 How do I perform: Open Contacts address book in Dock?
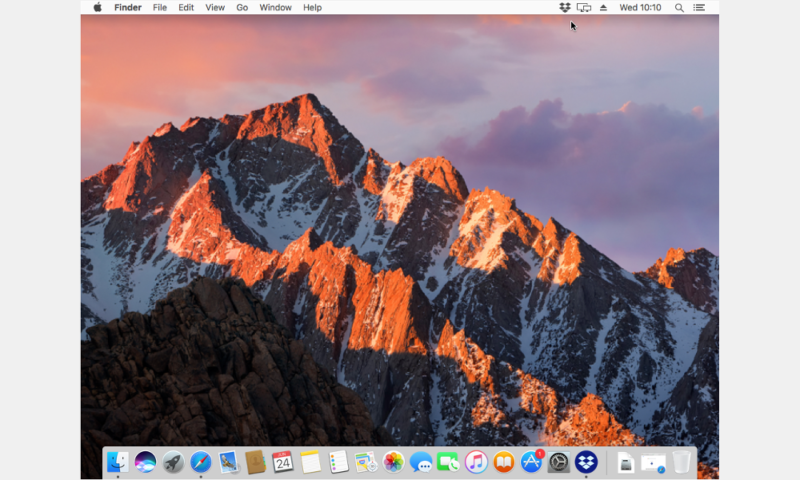tap(256, 462)
